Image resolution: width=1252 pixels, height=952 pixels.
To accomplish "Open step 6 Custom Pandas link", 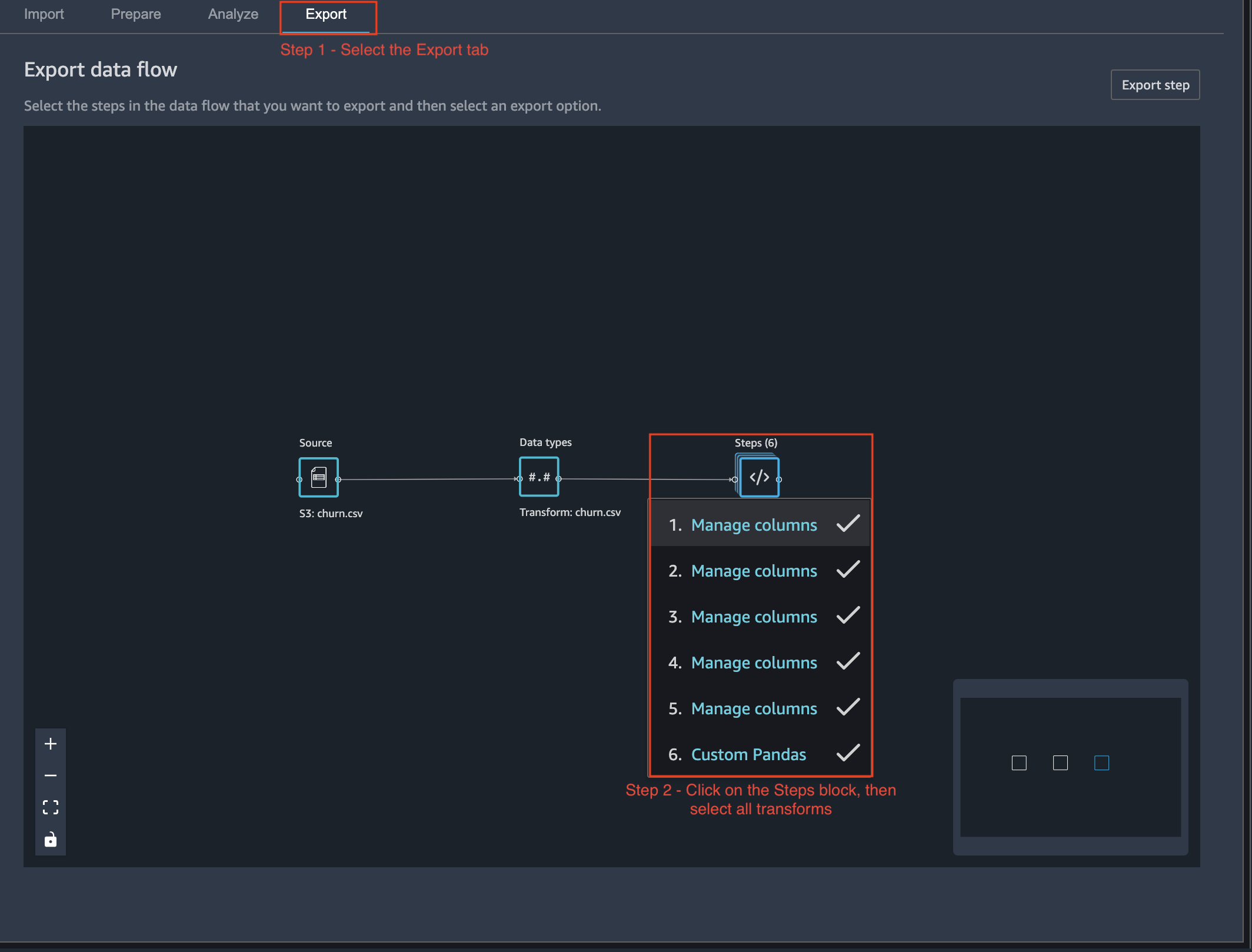I will pos(748,754).
